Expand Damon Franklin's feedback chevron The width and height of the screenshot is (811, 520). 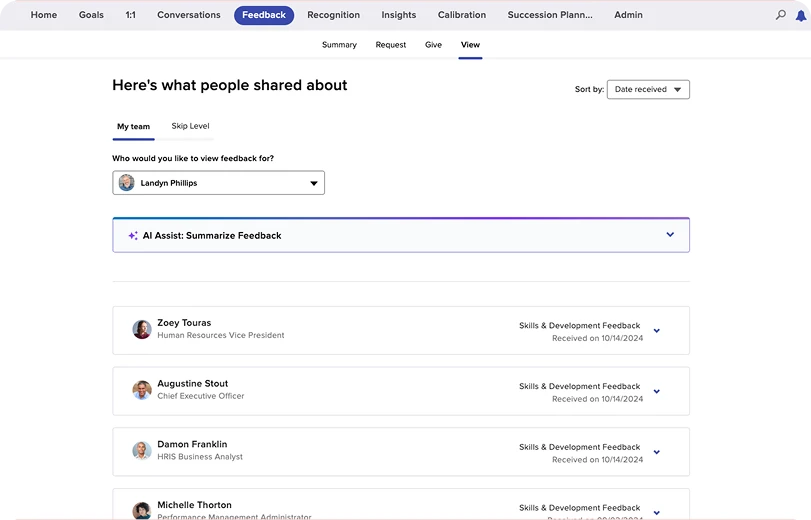(x=656, y=452)
